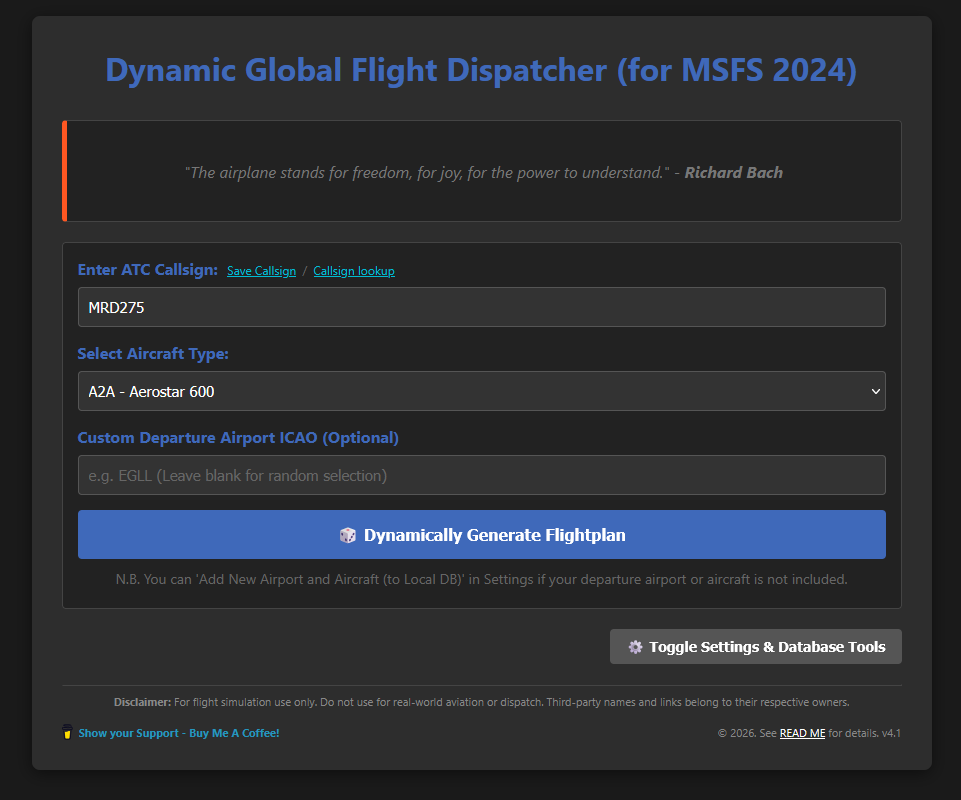
Task: Open the READ ME link
Action: click(802, 733)
